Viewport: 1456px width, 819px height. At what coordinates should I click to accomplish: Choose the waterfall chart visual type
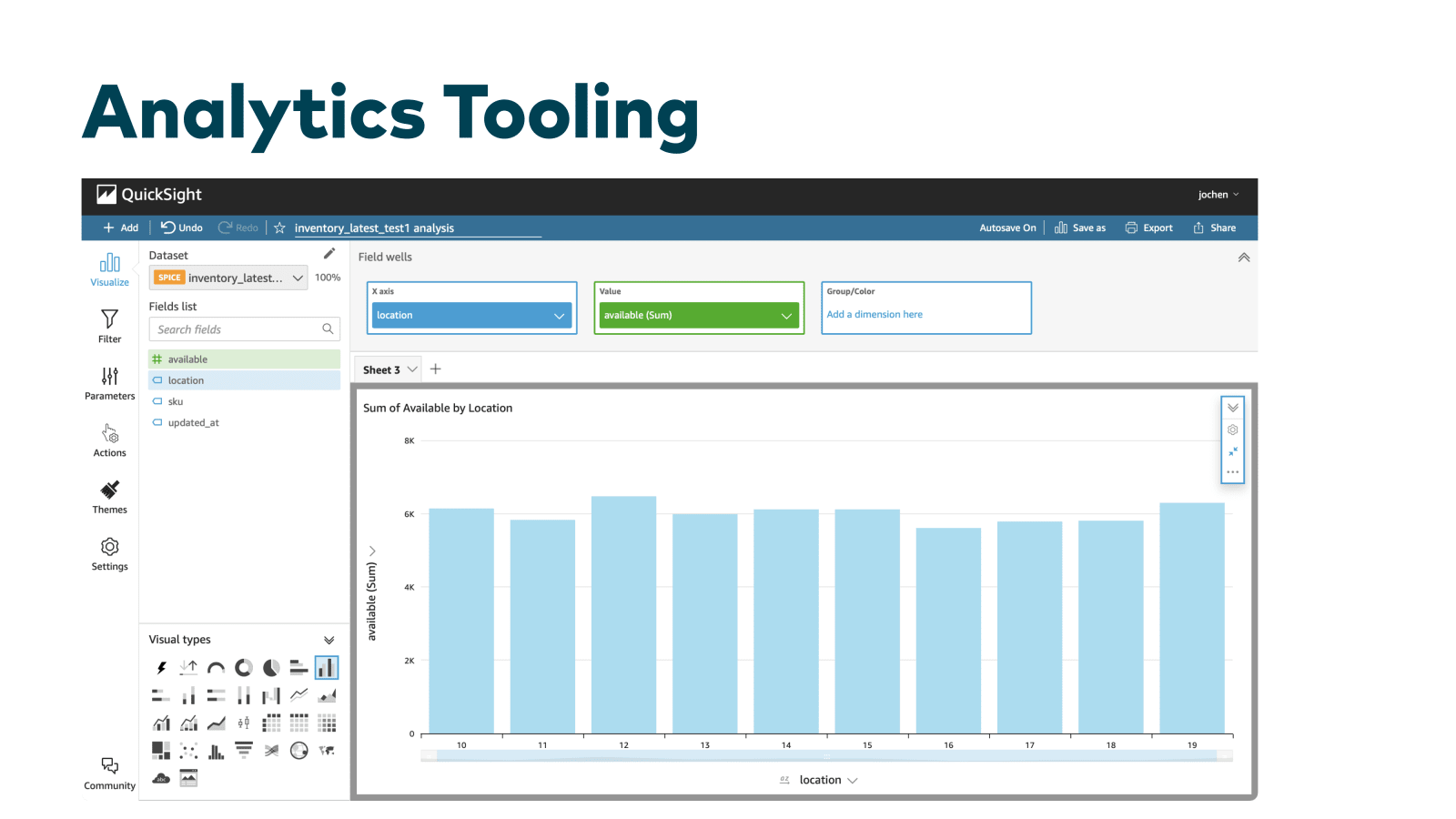coord(271,696)
